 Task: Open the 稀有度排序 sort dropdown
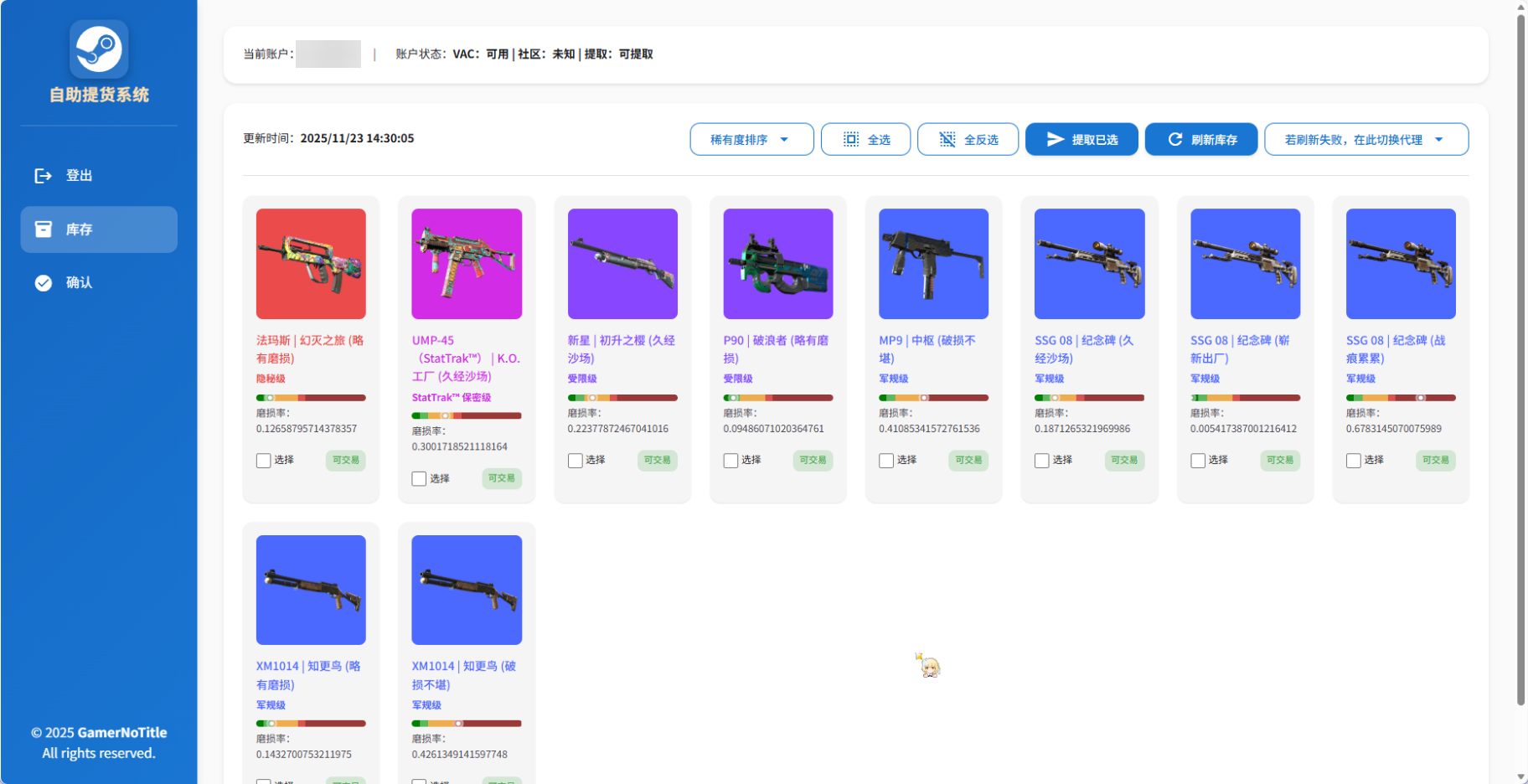tap(751, 140)
